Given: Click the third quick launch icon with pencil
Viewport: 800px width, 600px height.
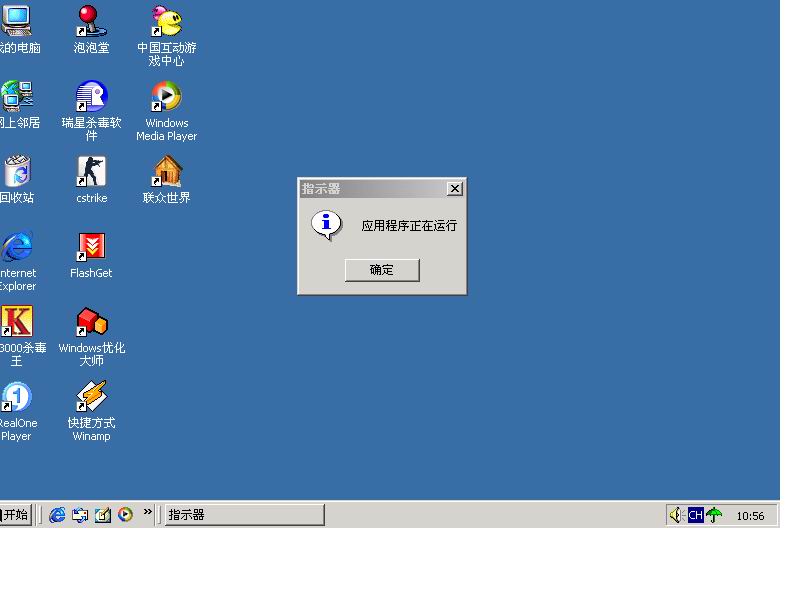Looking at the screenshot, I should coord(103,515).
